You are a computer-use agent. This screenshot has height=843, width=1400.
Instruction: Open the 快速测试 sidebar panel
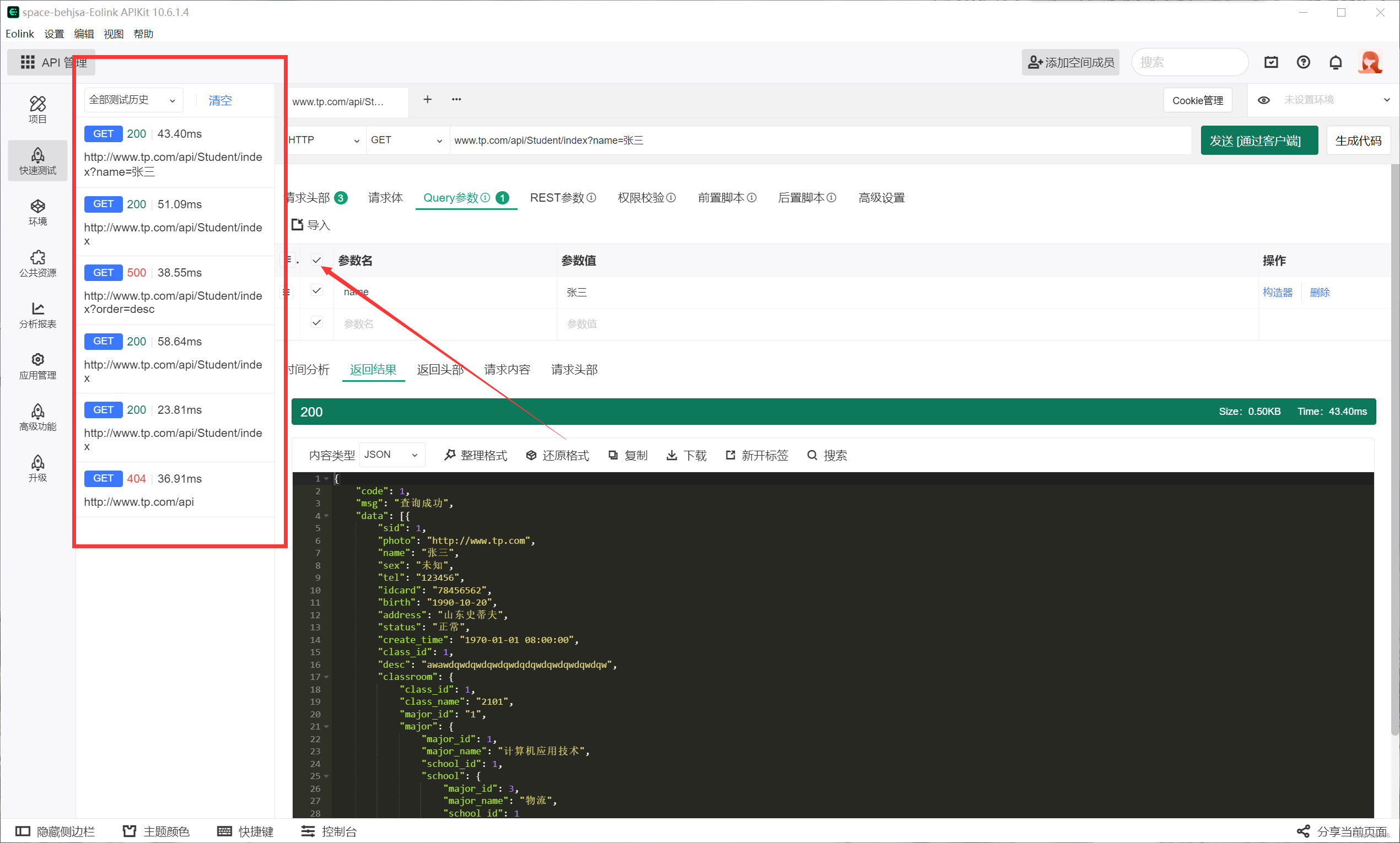[37, 160]
